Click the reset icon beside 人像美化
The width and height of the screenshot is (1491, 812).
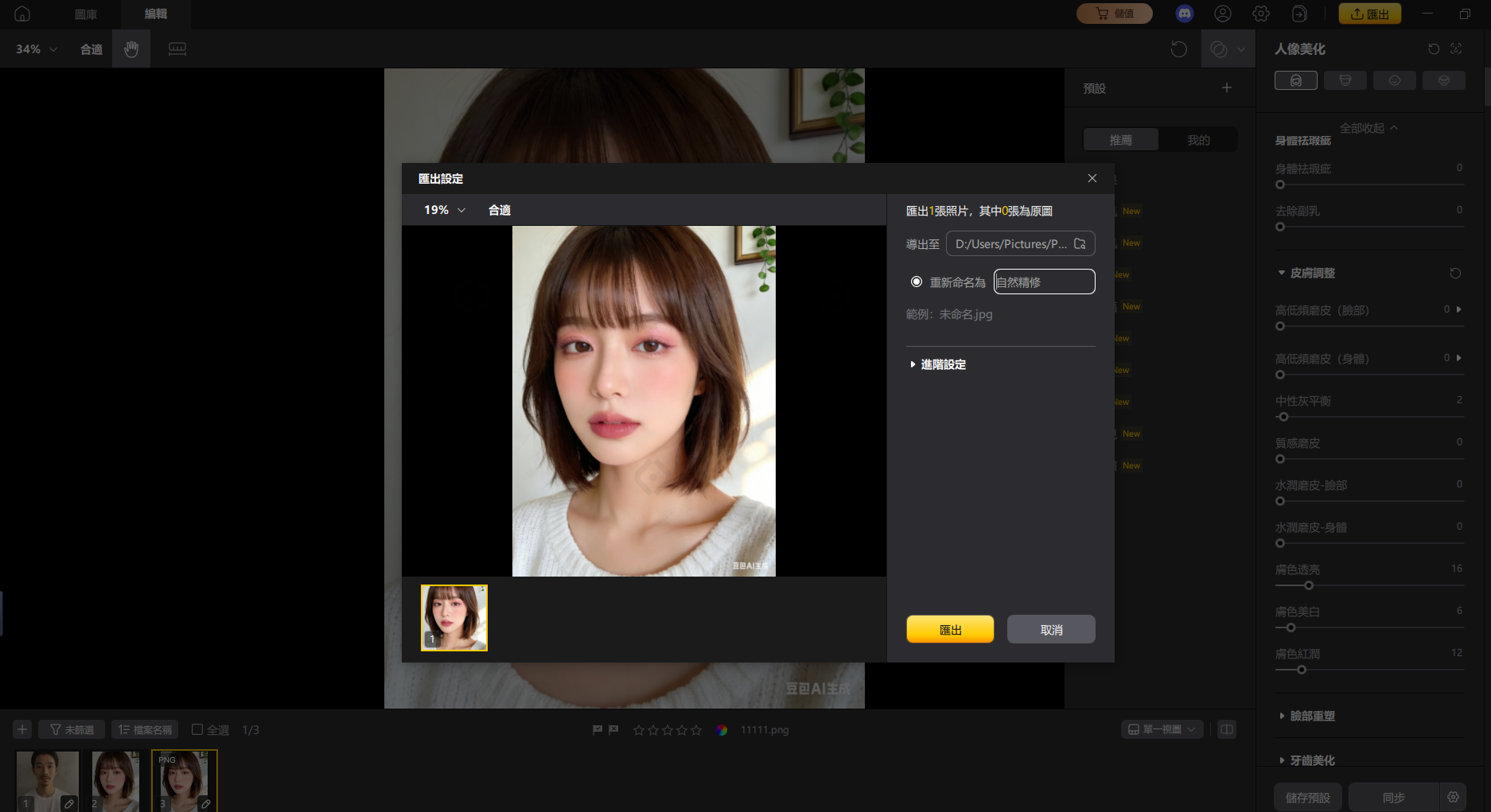tap(1435, 49)
